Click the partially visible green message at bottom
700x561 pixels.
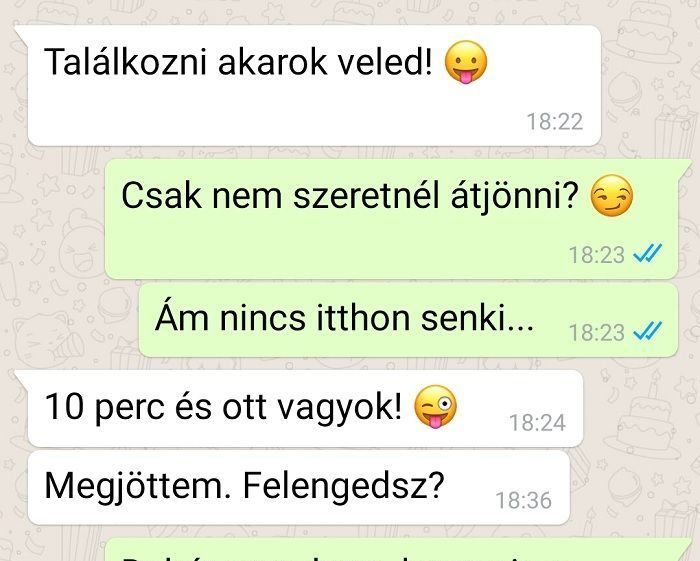398,549
